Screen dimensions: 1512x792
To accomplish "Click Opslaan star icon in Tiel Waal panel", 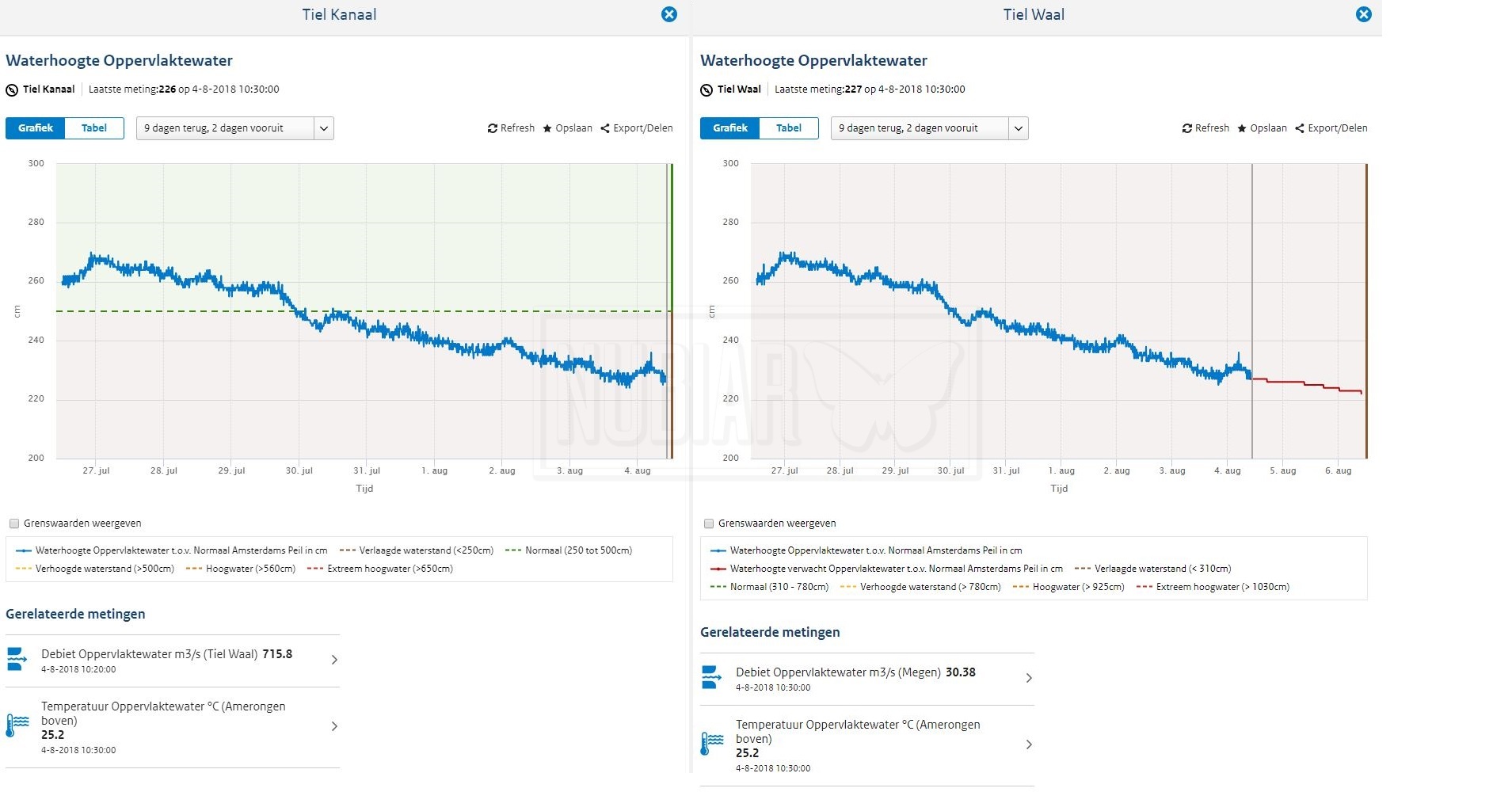I will (x=1242, y=128).
